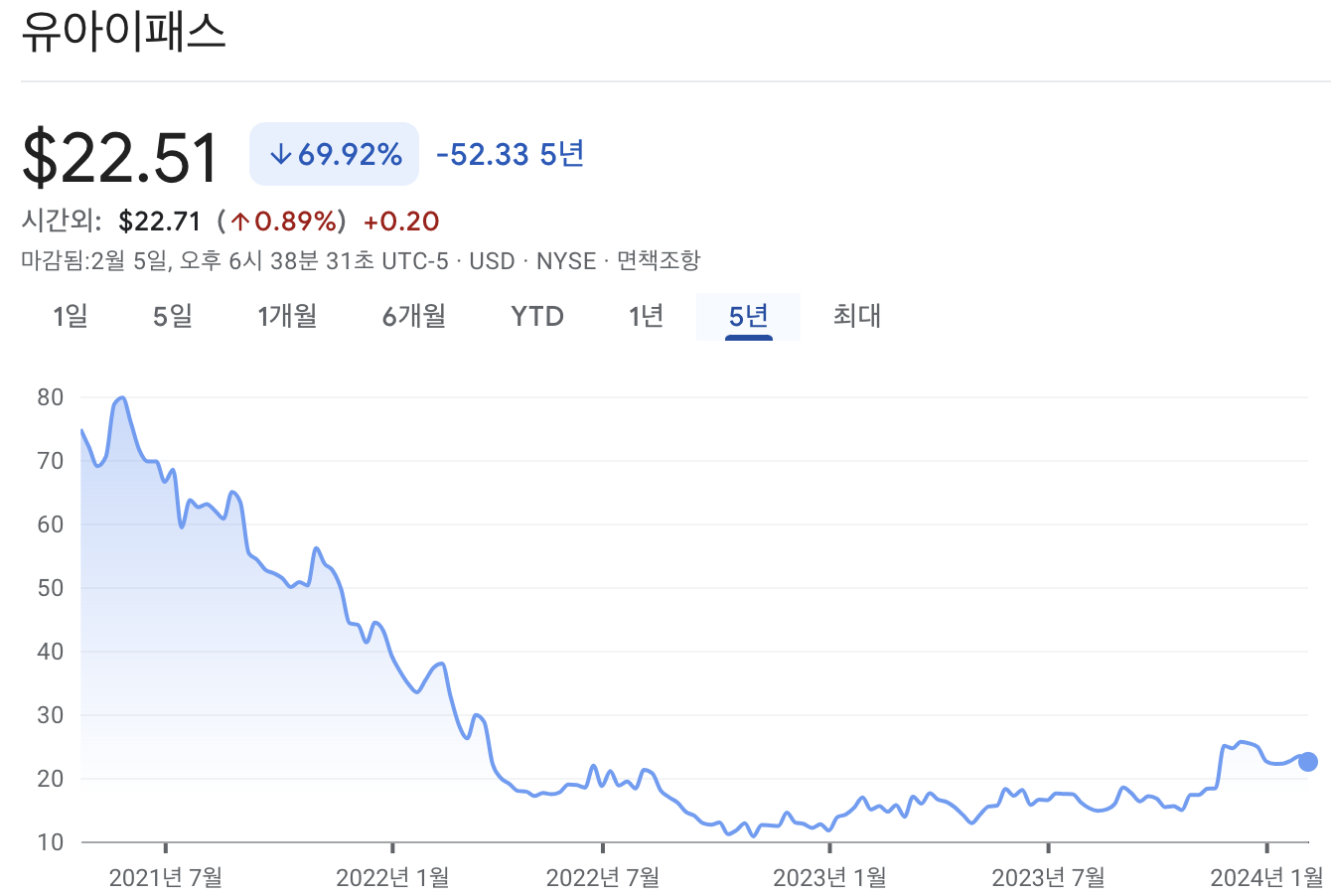
Task: Select the 1년 chart range
Action: tap(646, 315)
